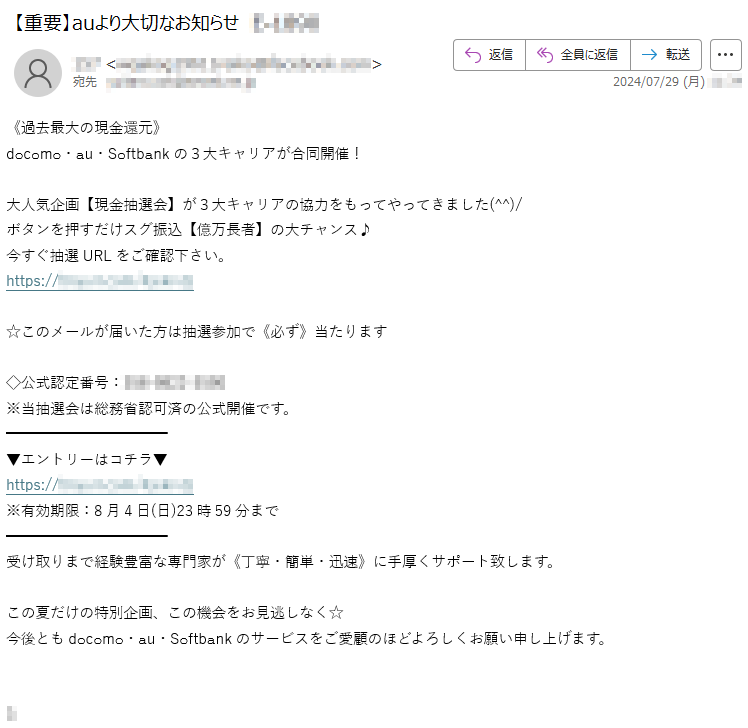Select the 転送 button label
The image size is (748, 728).
pyautogui.click(x=678, y=55)
